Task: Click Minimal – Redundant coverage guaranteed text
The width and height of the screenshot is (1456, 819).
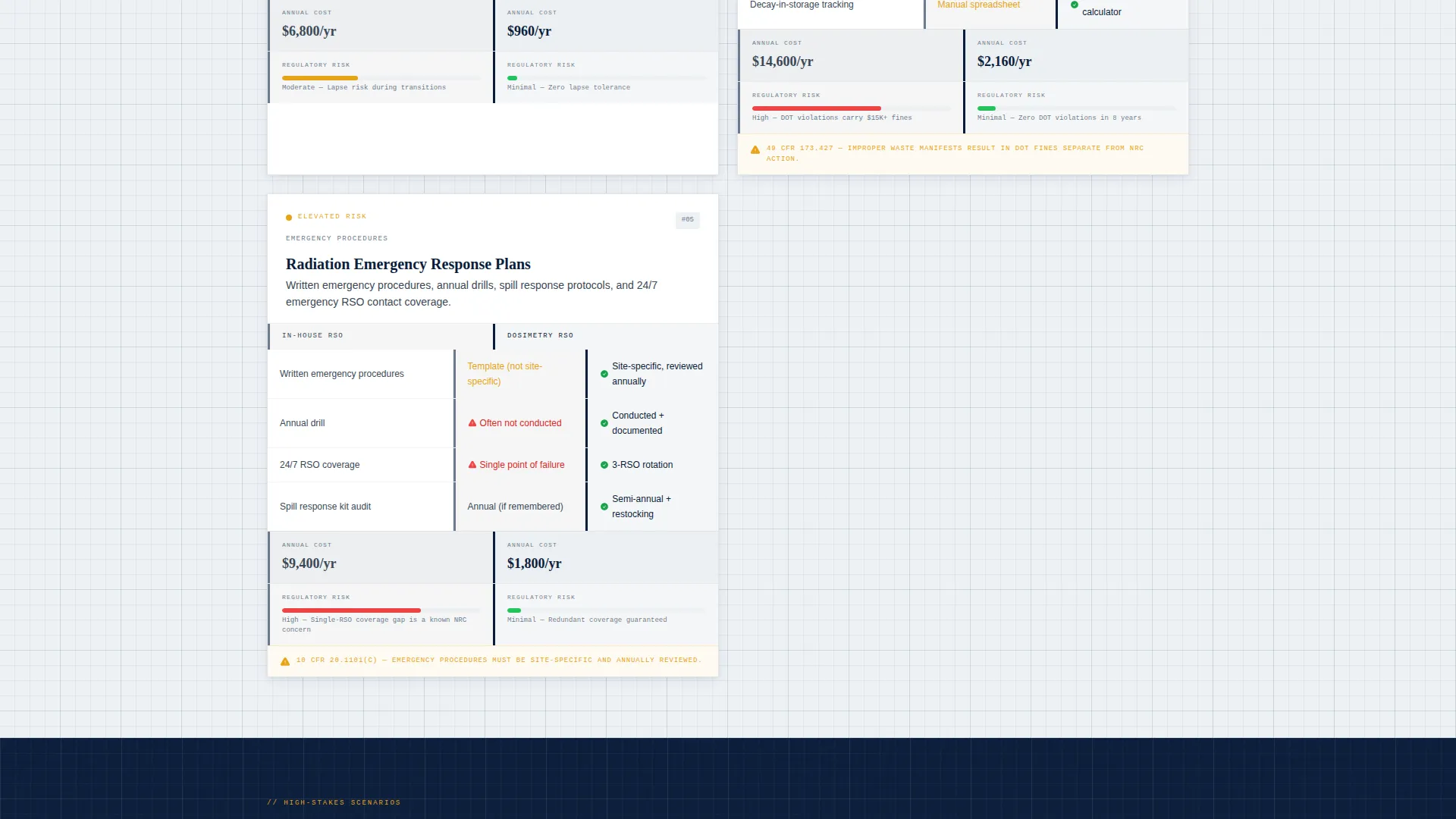Action: [587, 620]
